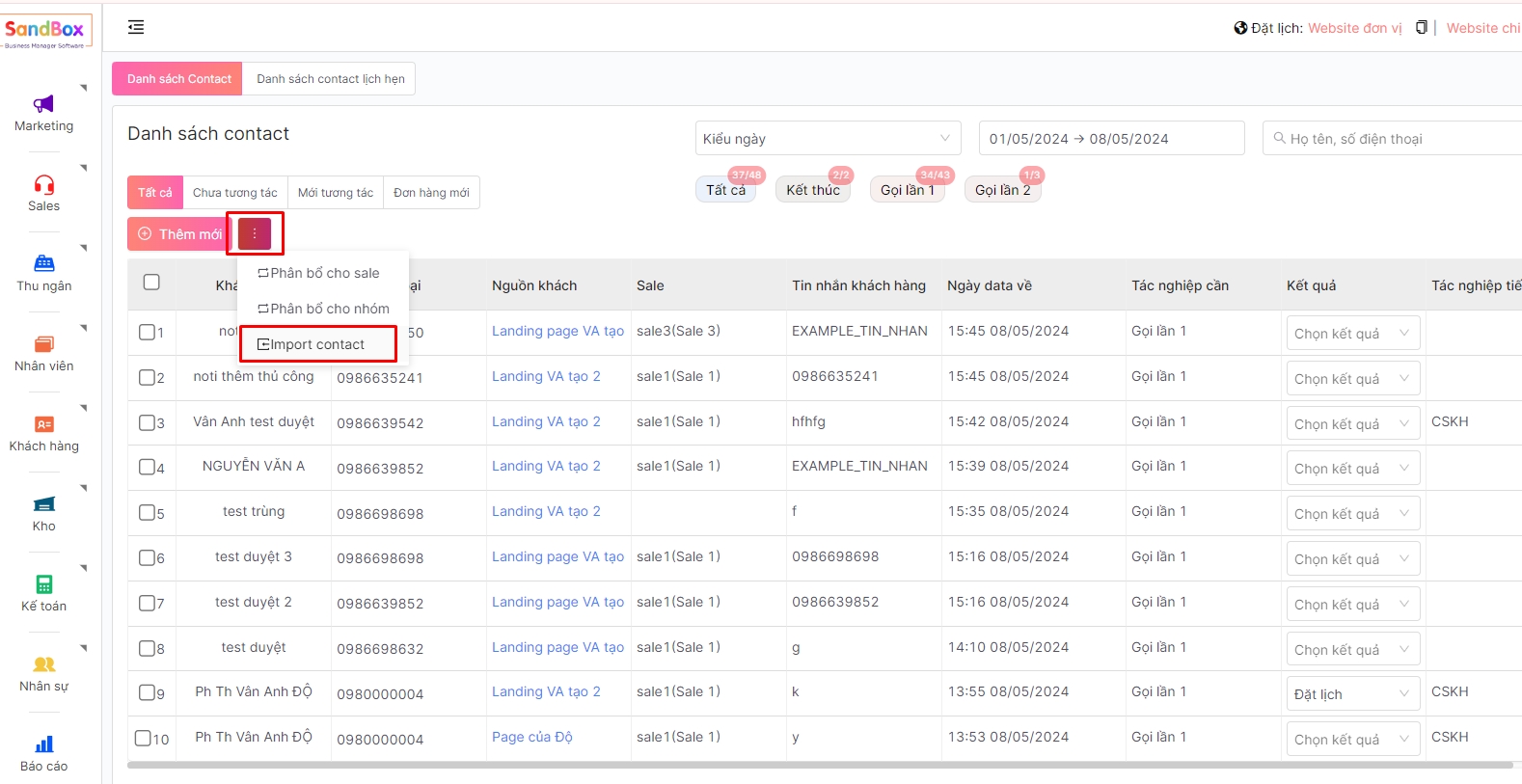Toggle the select-all checkbox in table header

coord(151,283)
